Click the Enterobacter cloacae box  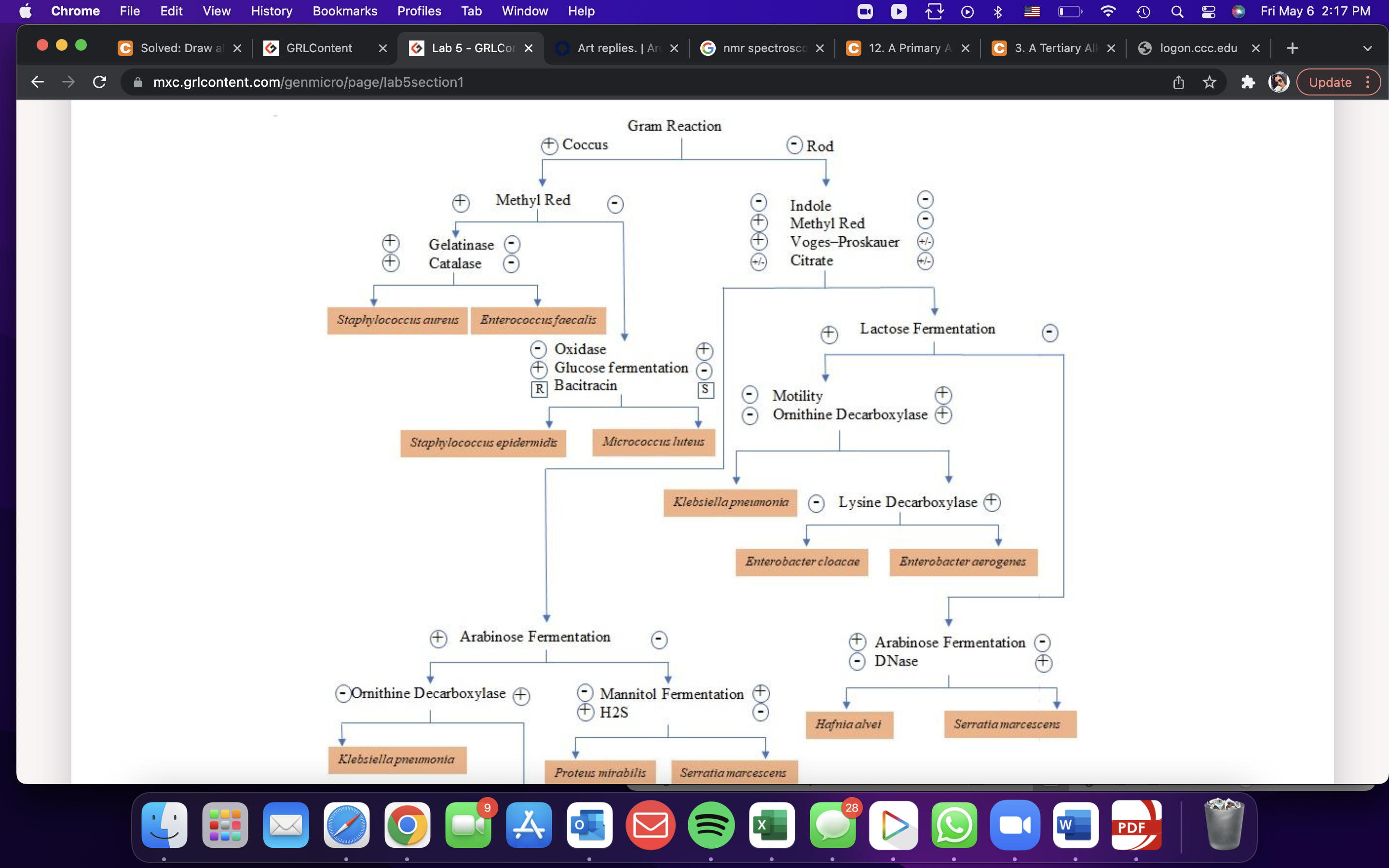[x=802, y=562]
